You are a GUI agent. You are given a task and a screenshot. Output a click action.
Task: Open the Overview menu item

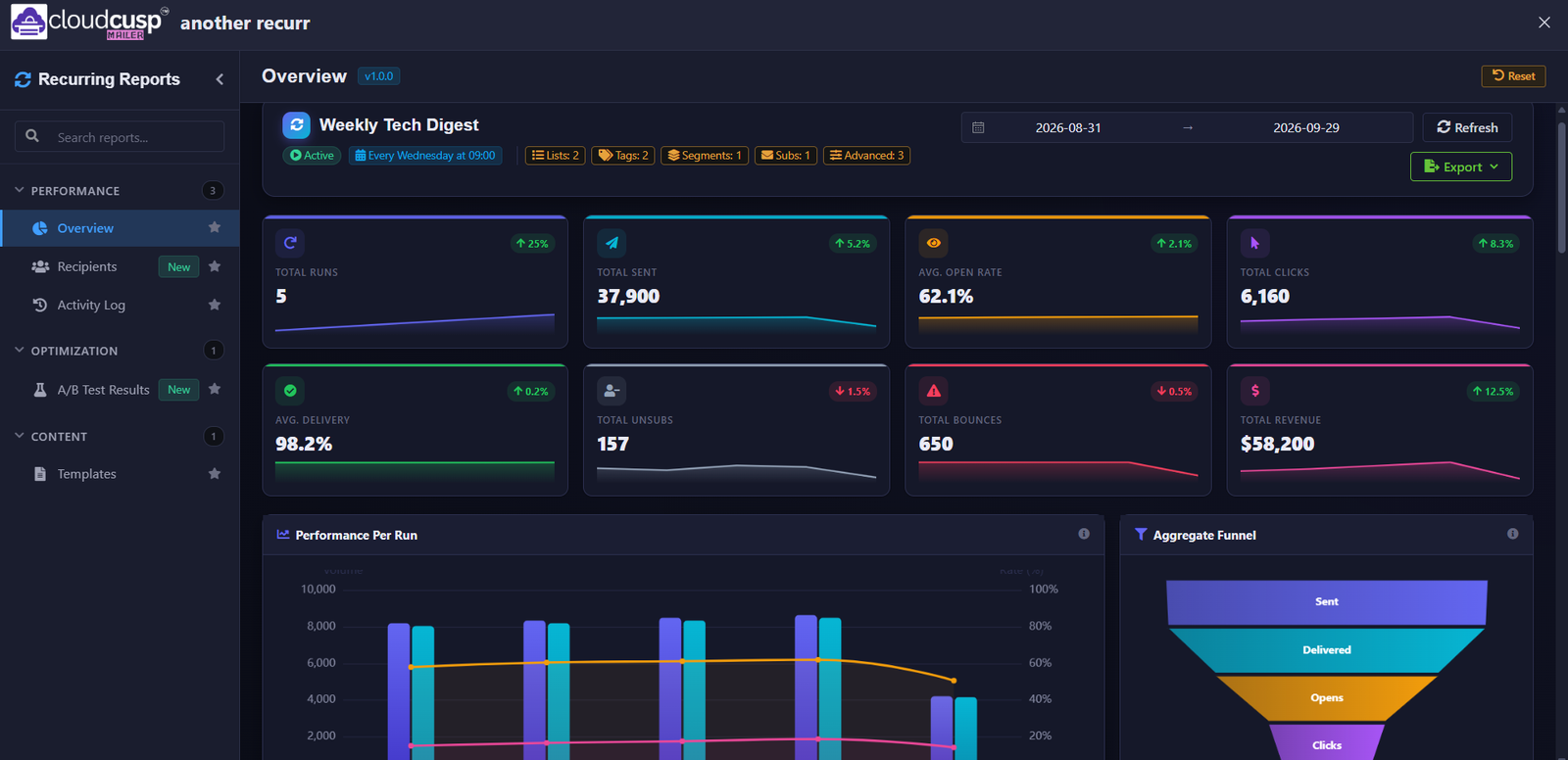click(x=120, y=228)
